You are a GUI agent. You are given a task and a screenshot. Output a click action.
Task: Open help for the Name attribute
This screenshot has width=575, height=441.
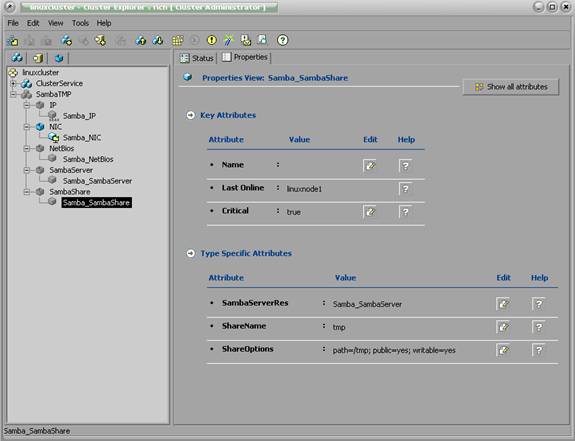coord(405,166)
